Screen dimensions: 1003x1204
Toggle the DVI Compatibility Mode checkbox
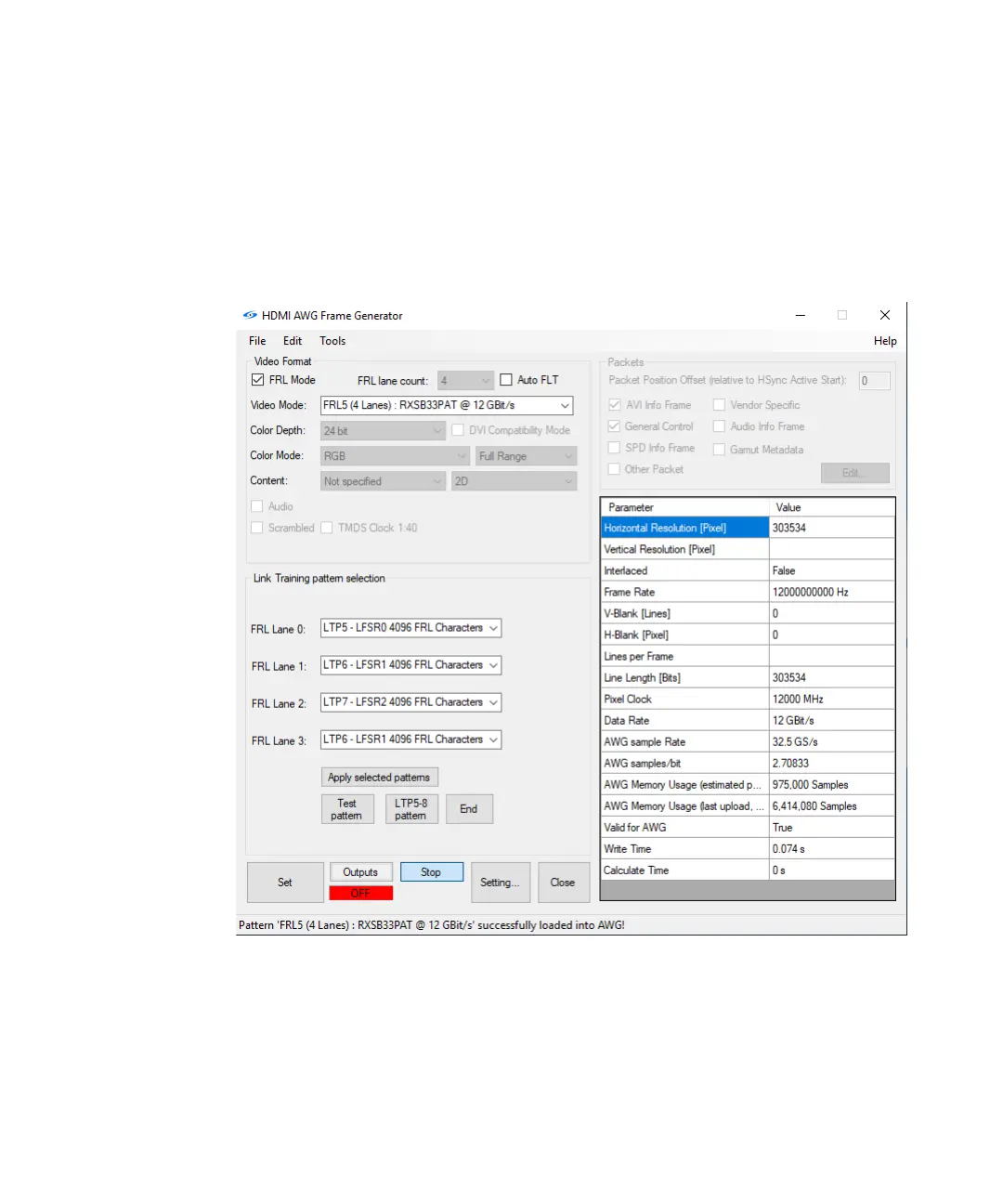[x=458, y=430]
